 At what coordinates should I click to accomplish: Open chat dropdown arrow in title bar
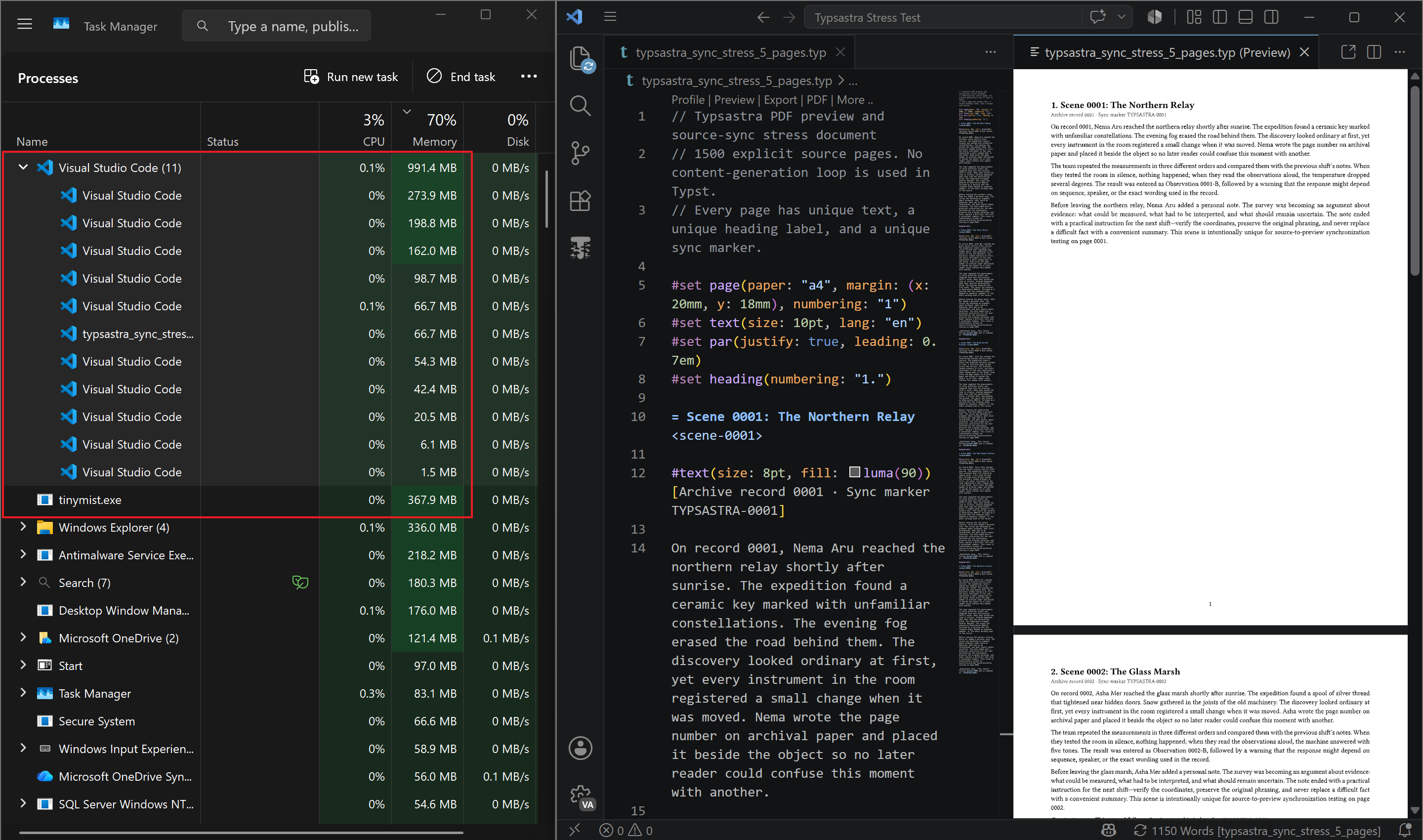click(1121, 17)
